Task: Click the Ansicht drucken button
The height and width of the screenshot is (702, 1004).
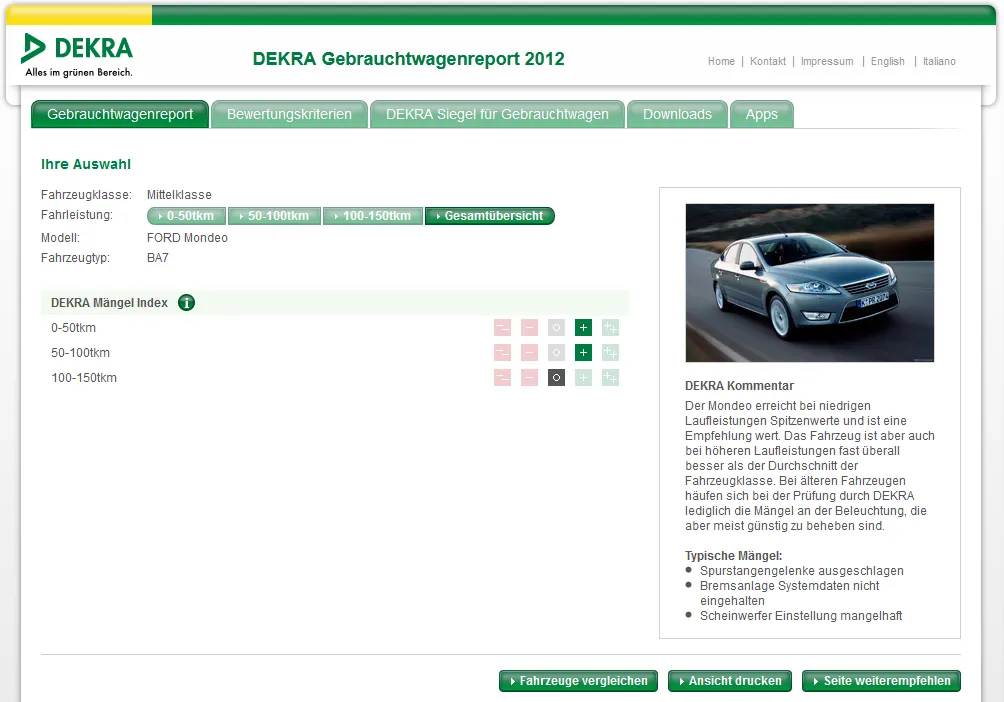Action: tap(730, 681)
